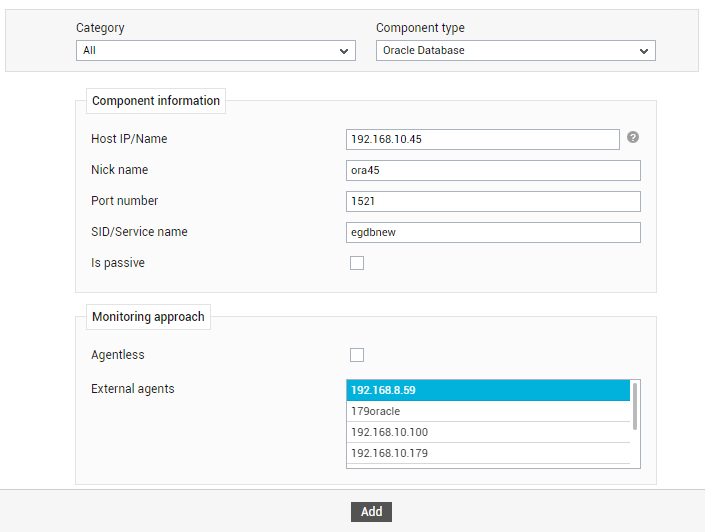Enable the Is passive checkbox
Viewport: 705px width, 532px height.
click(x=357, y=263)
